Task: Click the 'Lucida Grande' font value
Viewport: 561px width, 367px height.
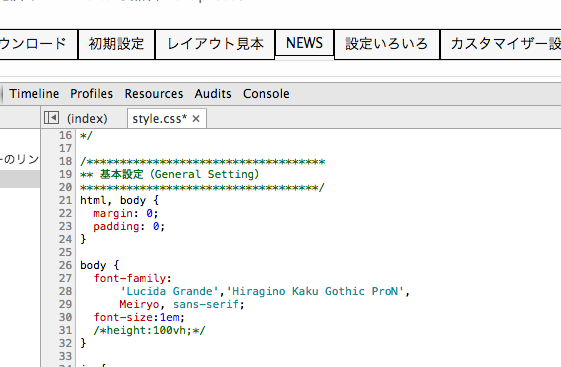Action: pyautogui.click(x=170, y=291)
